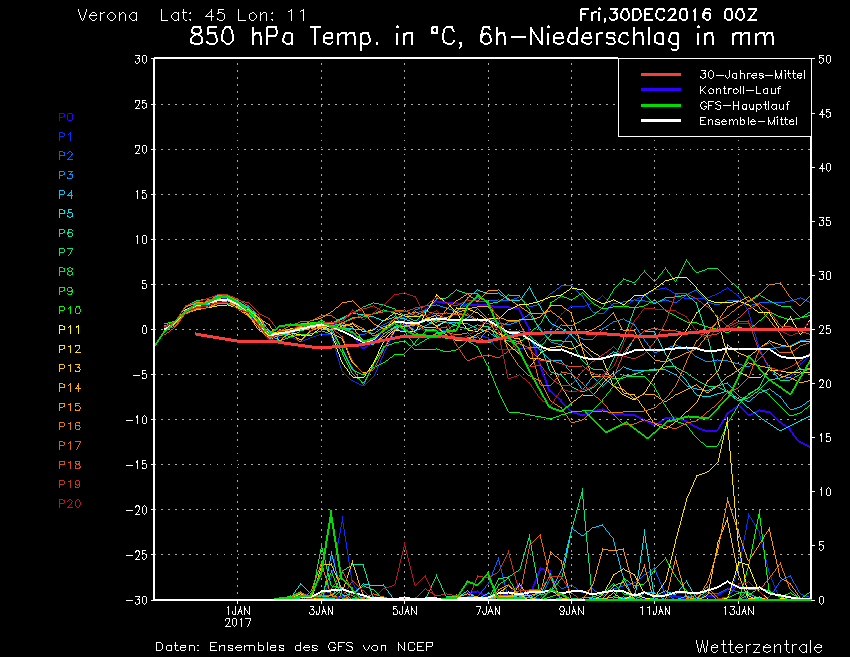Click the 11JAN axis label
The width and height of the screenshot is (850, 657).
coord(655,611)
